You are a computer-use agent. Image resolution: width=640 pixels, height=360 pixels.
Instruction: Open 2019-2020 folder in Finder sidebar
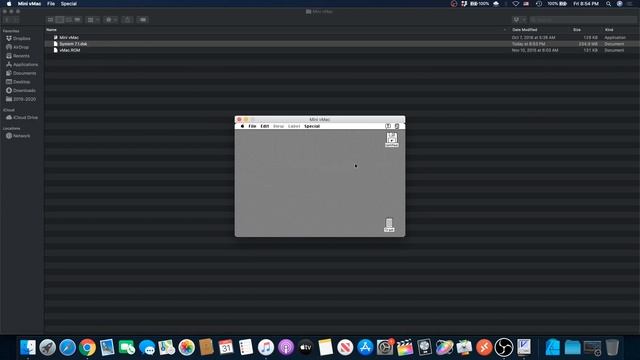21,99
